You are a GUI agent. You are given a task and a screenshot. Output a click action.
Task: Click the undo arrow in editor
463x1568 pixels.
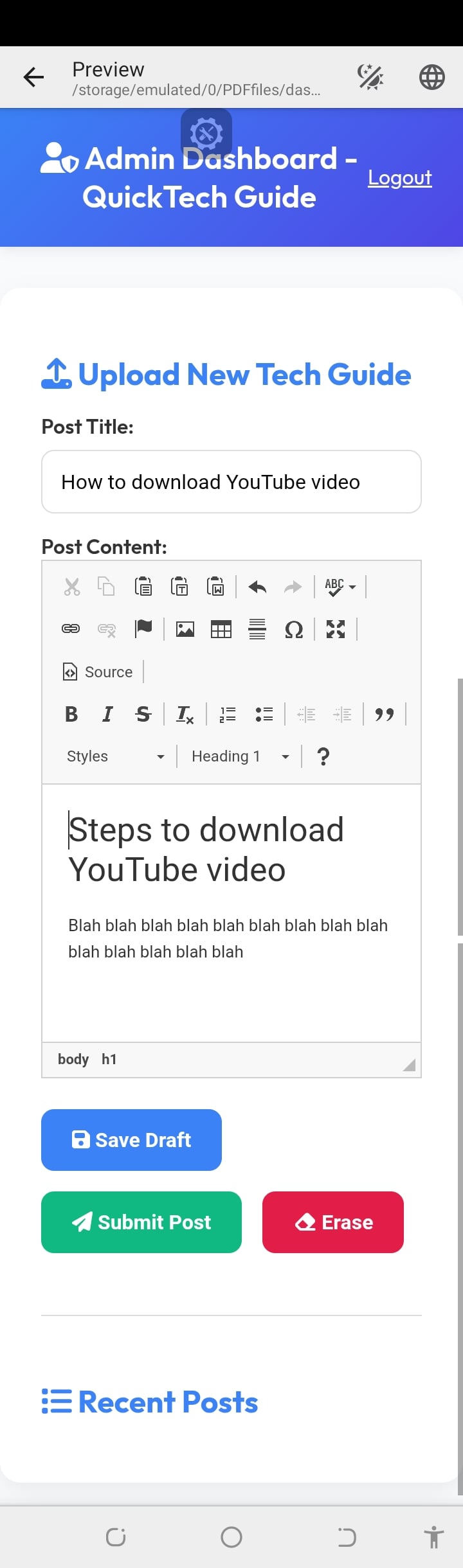pyautogui.click(x=257, y=587)
